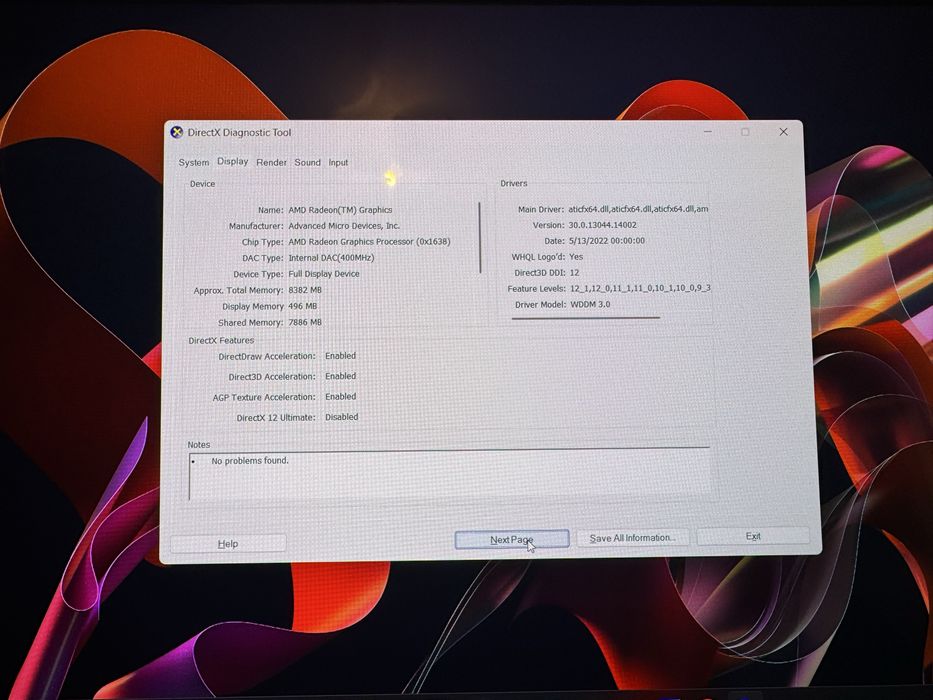Click the Main Driver 'aticfx64.dll' value

638,209
